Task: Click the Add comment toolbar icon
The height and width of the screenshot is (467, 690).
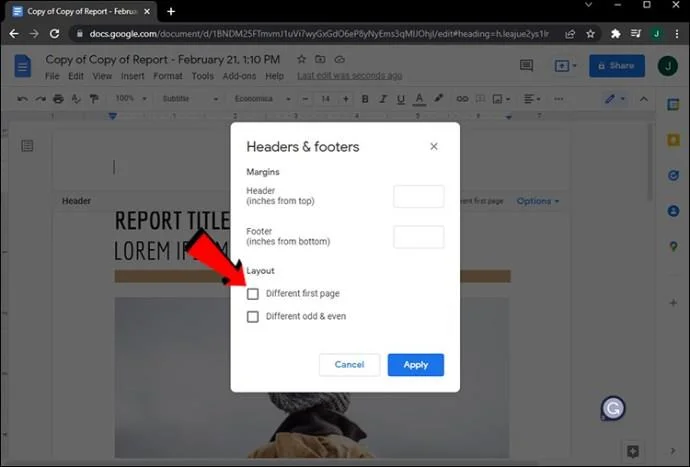Action: (x=481, y=99)
